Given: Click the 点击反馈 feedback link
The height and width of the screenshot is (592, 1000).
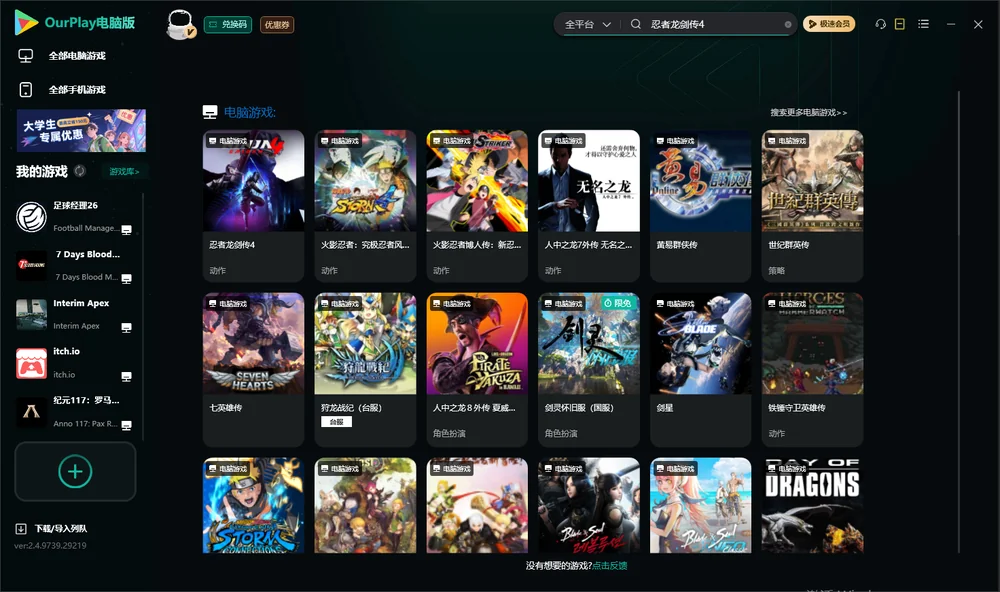Looking at the screenshot, I should pos(610,565).
